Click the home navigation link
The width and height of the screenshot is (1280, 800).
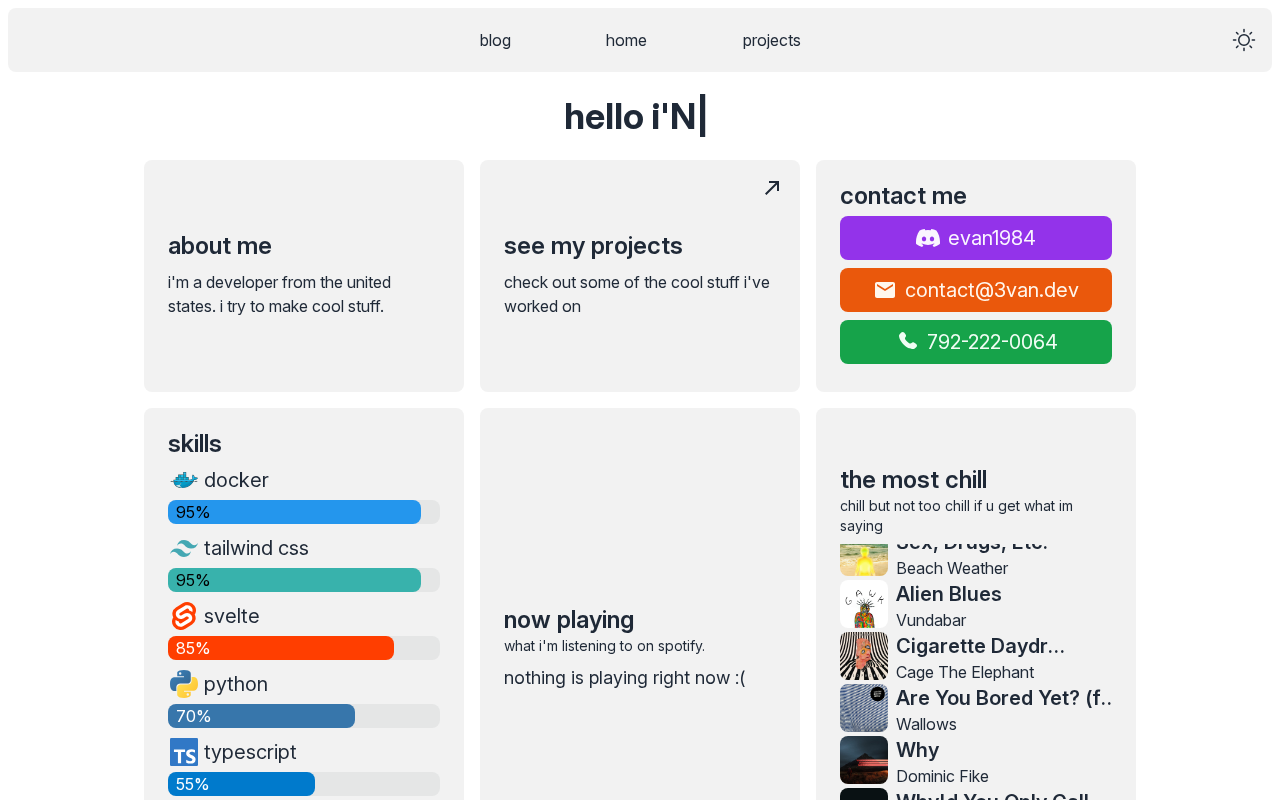click(626, 40)
